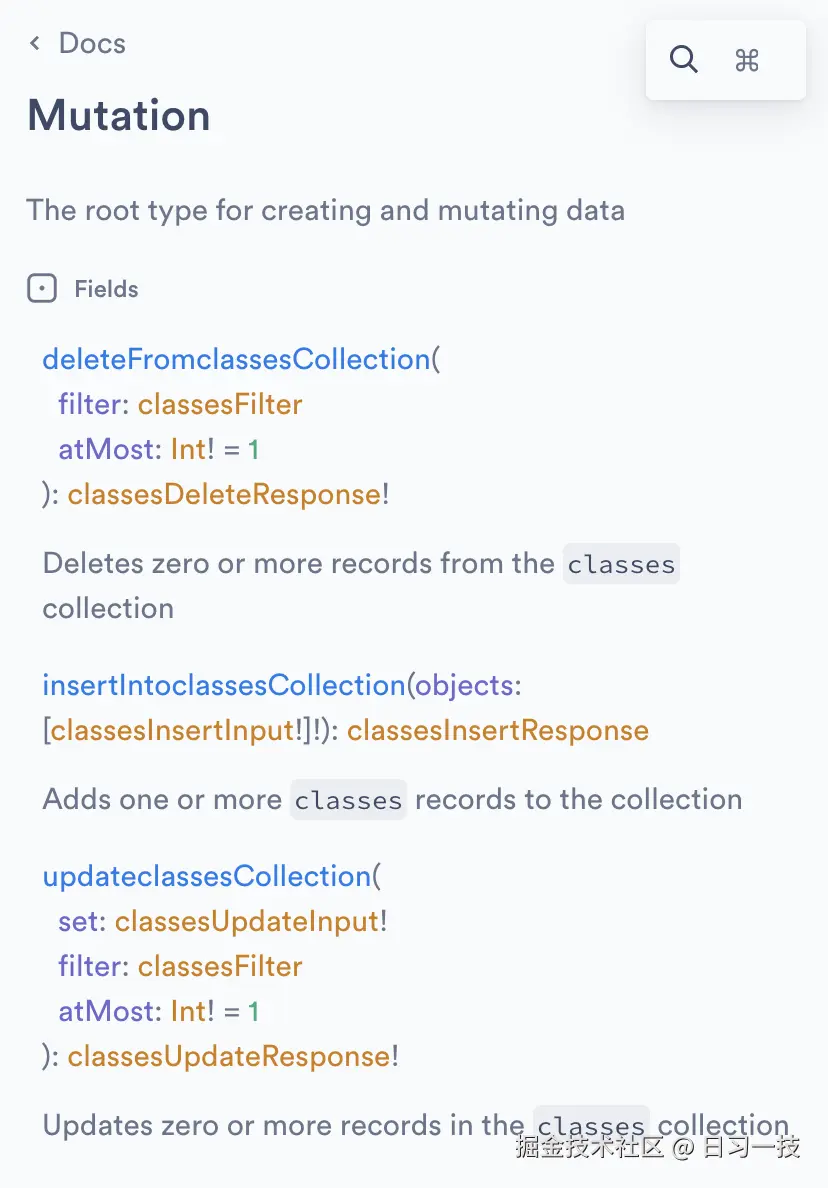Open classesFilter type under deleteFromclassesCollection
This screenshot has height=1188, width=828.
pos(220,404)
